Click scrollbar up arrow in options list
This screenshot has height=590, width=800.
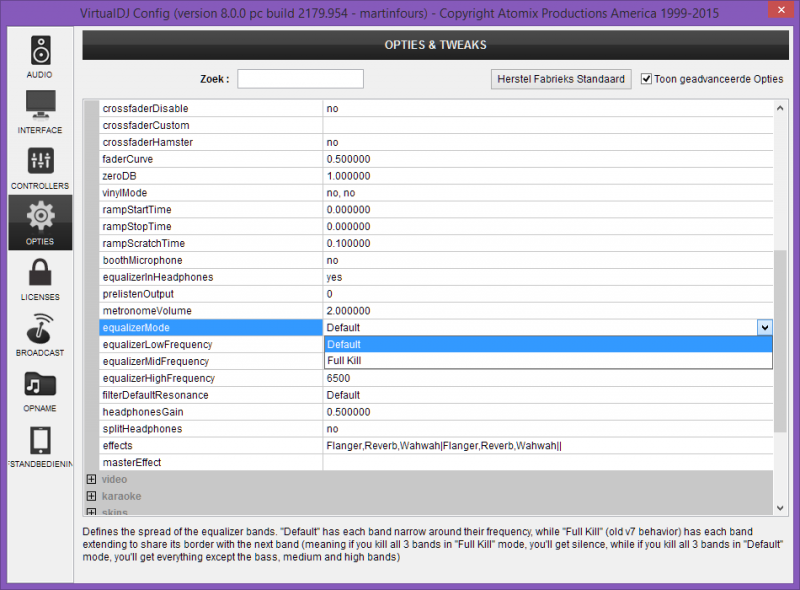[x=780, y=108]
